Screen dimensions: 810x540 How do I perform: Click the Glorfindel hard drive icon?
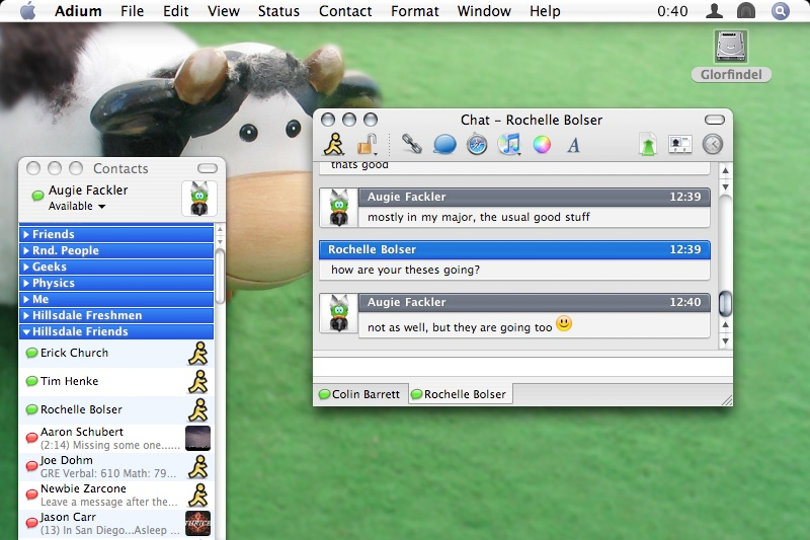(731, 46)
